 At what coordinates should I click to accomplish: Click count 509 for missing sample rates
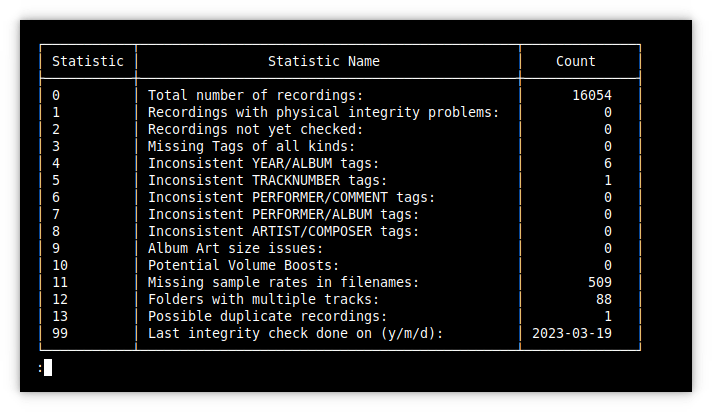point(600,283)
